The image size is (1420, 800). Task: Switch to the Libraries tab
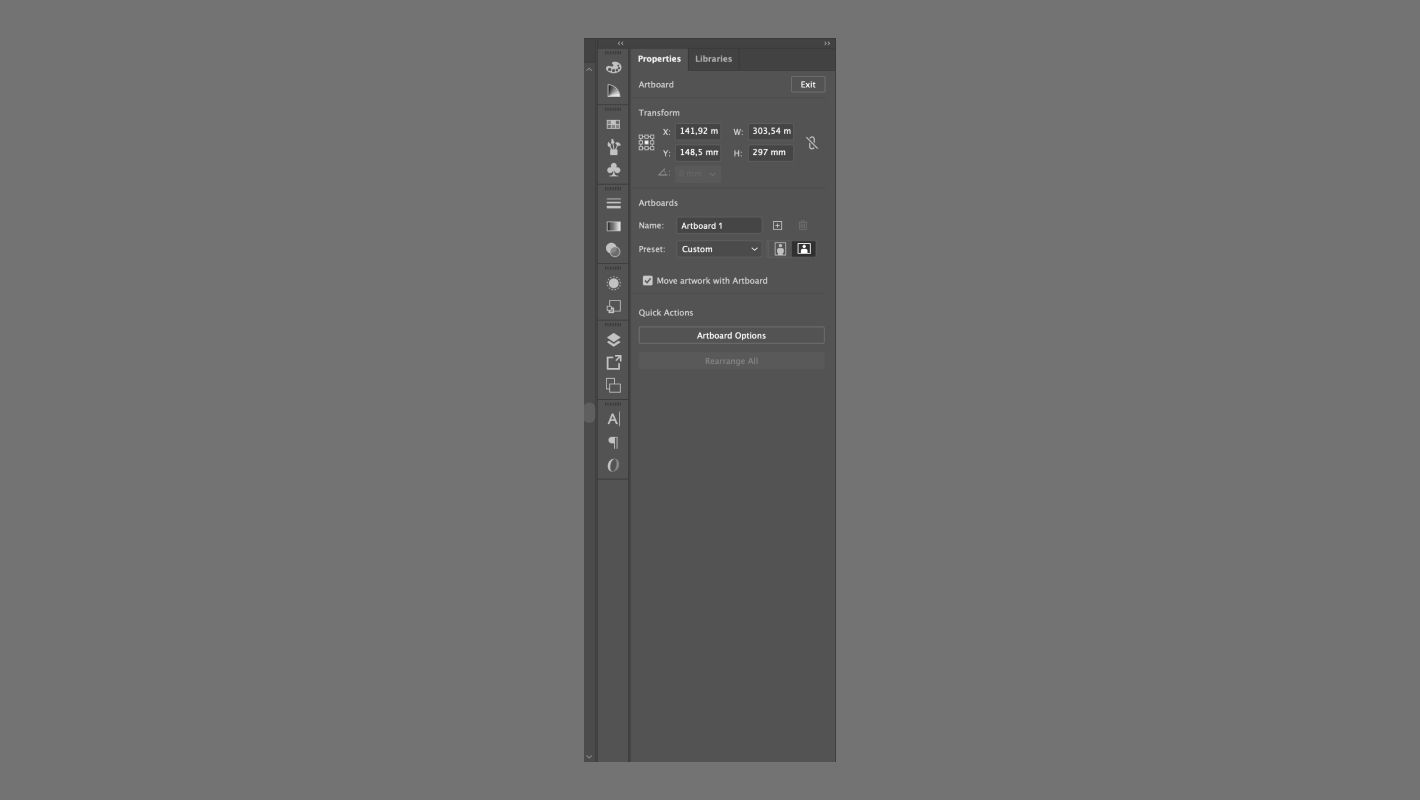pos(714,59)
